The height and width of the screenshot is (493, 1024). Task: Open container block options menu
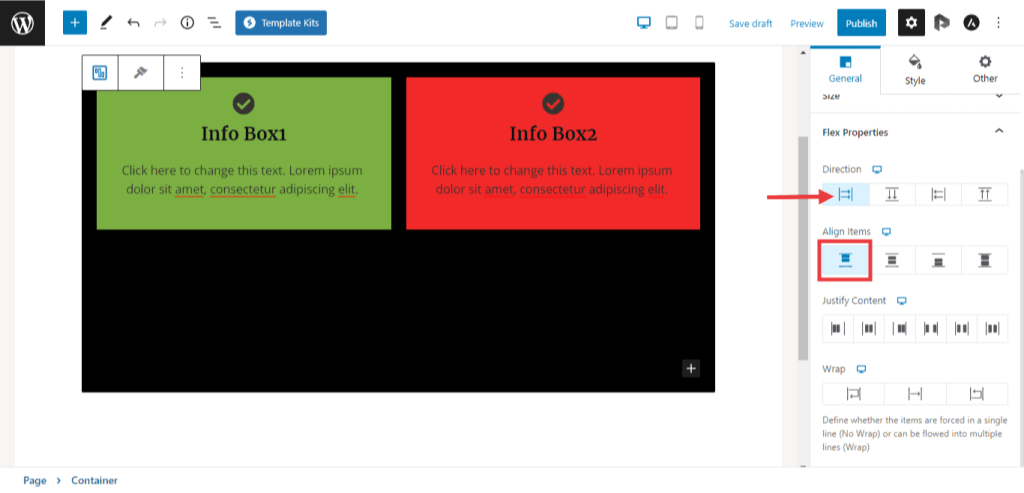[x=181, y=73]
